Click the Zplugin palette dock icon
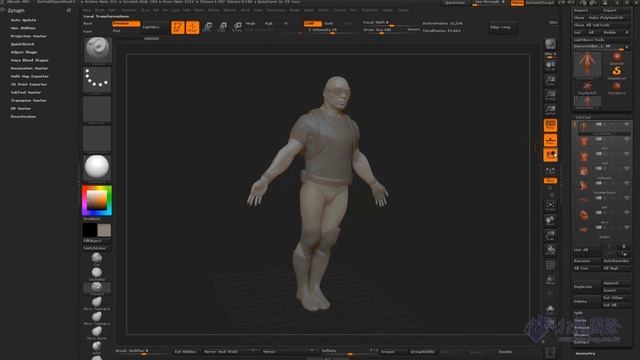Viewport: 640px width, 360px height. 69,10
